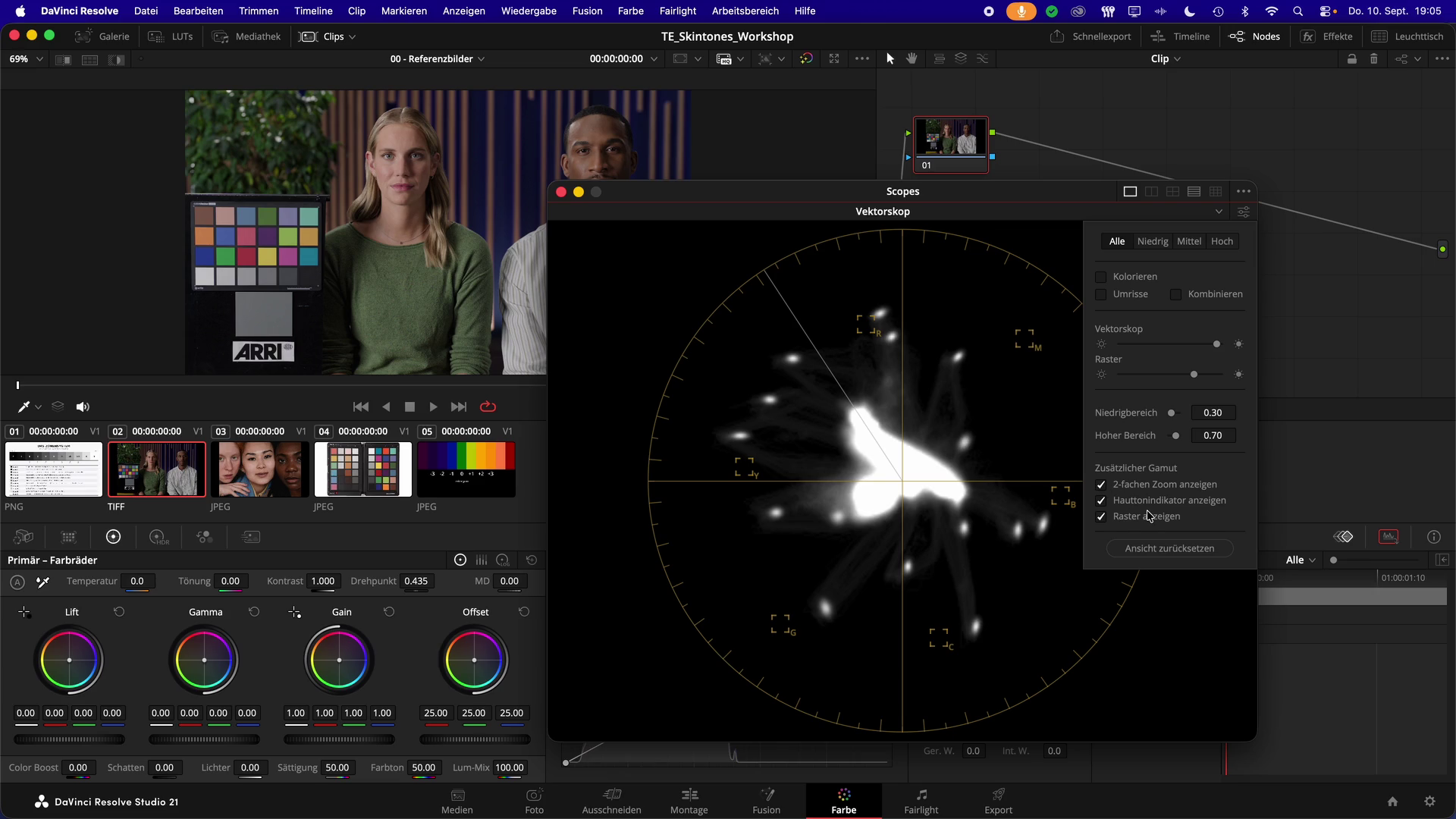This screenshot has width=1456, height=819.
Task: Open vectorscope settings icon
Action: click(x=1244, y=212)
